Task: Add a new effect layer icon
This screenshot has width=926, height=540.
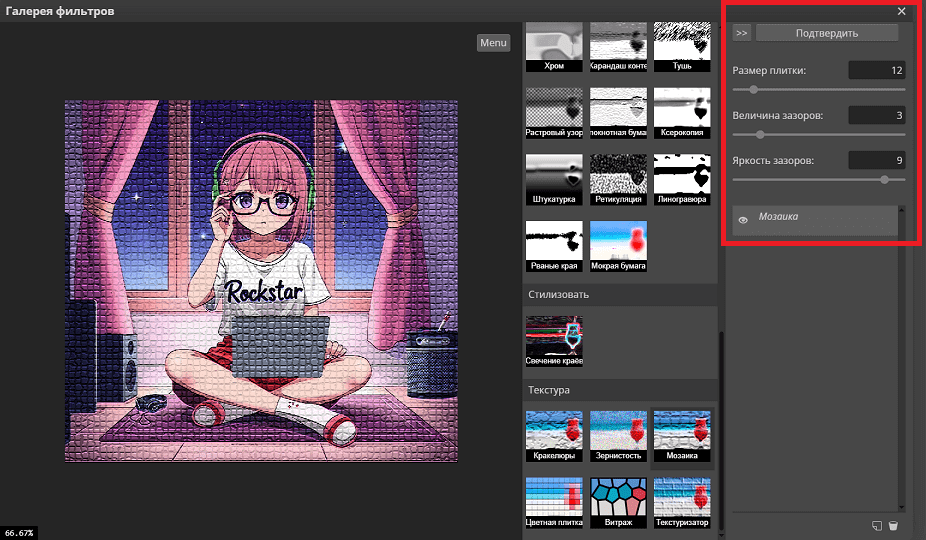Action: [877, 525]
